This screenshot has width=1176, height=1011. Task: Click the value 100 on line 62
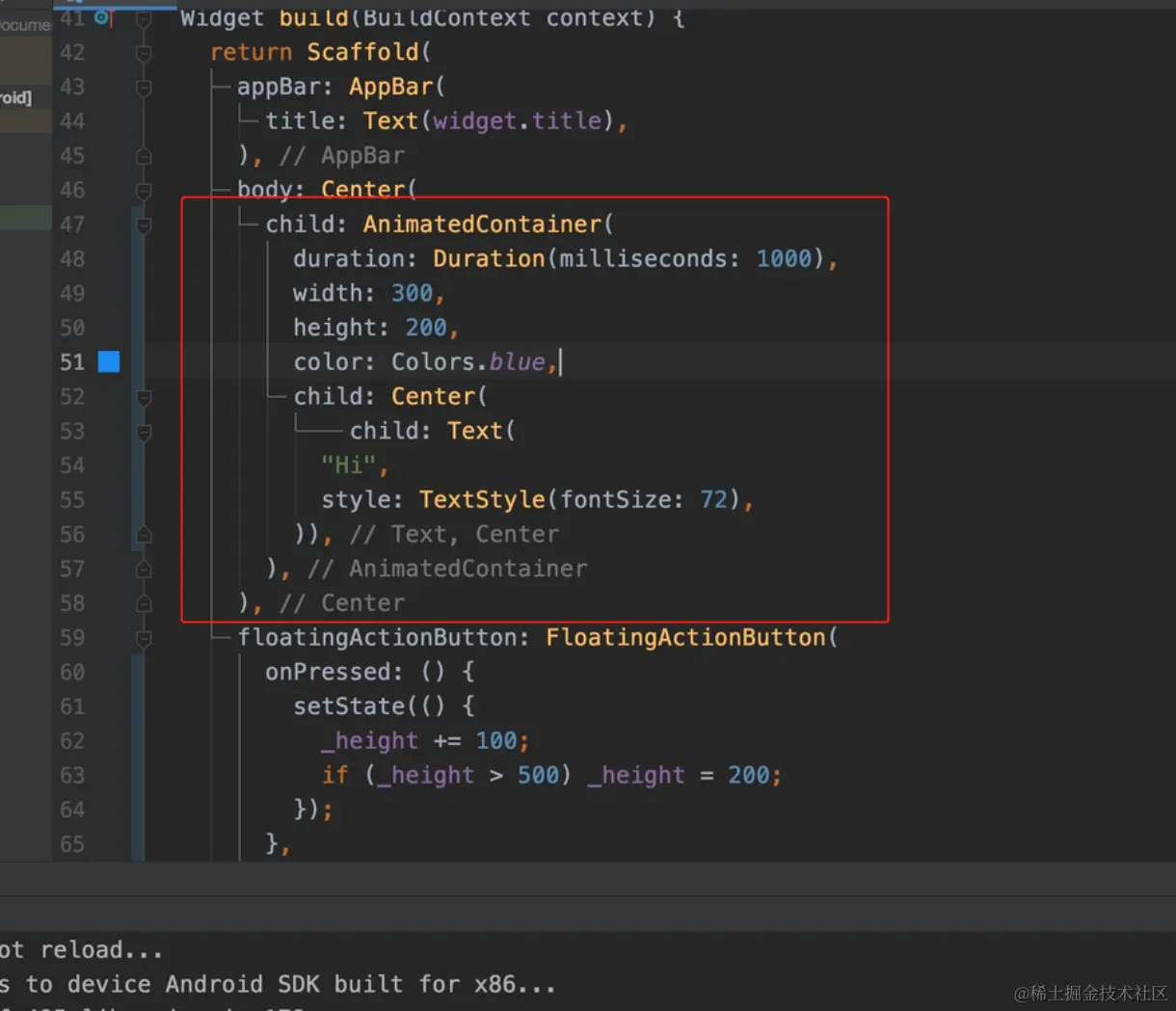(x=496, y=740)
